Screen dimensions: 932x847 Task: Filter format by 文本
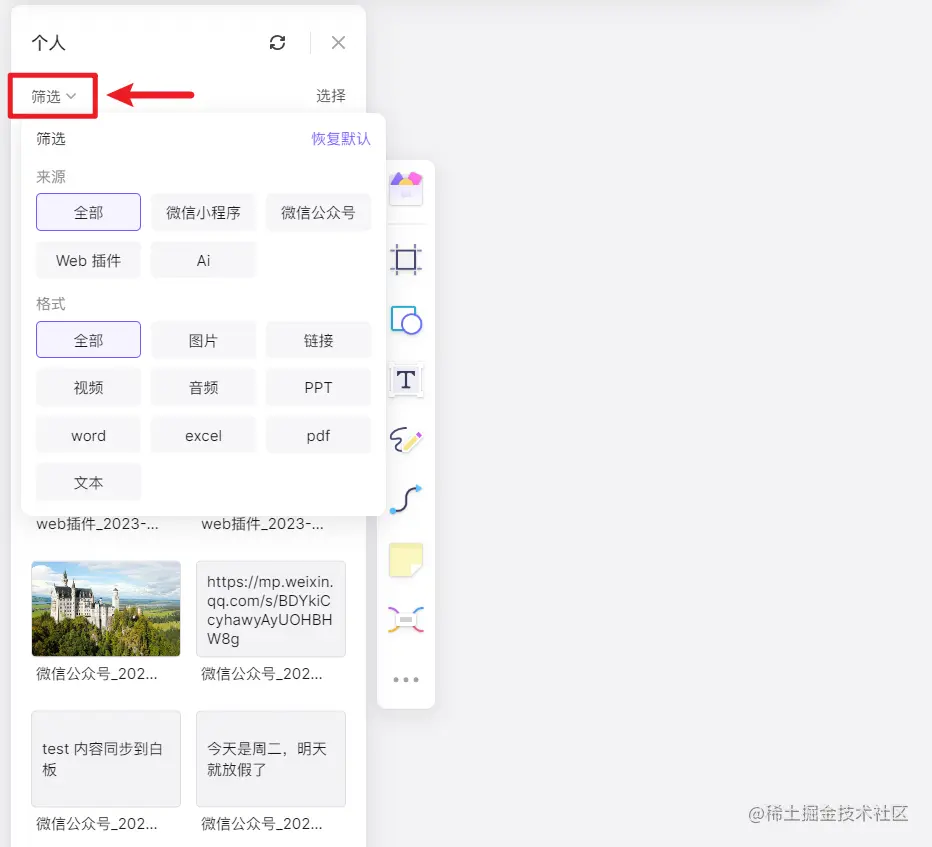tap(88, 482)
